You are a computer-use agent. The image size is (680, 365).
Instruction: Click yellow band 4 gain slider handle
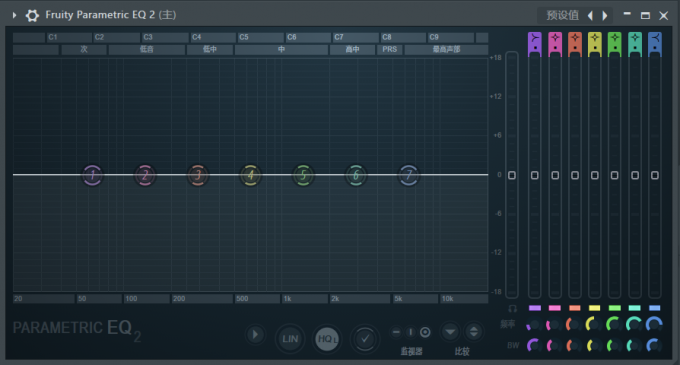[595, 175]
